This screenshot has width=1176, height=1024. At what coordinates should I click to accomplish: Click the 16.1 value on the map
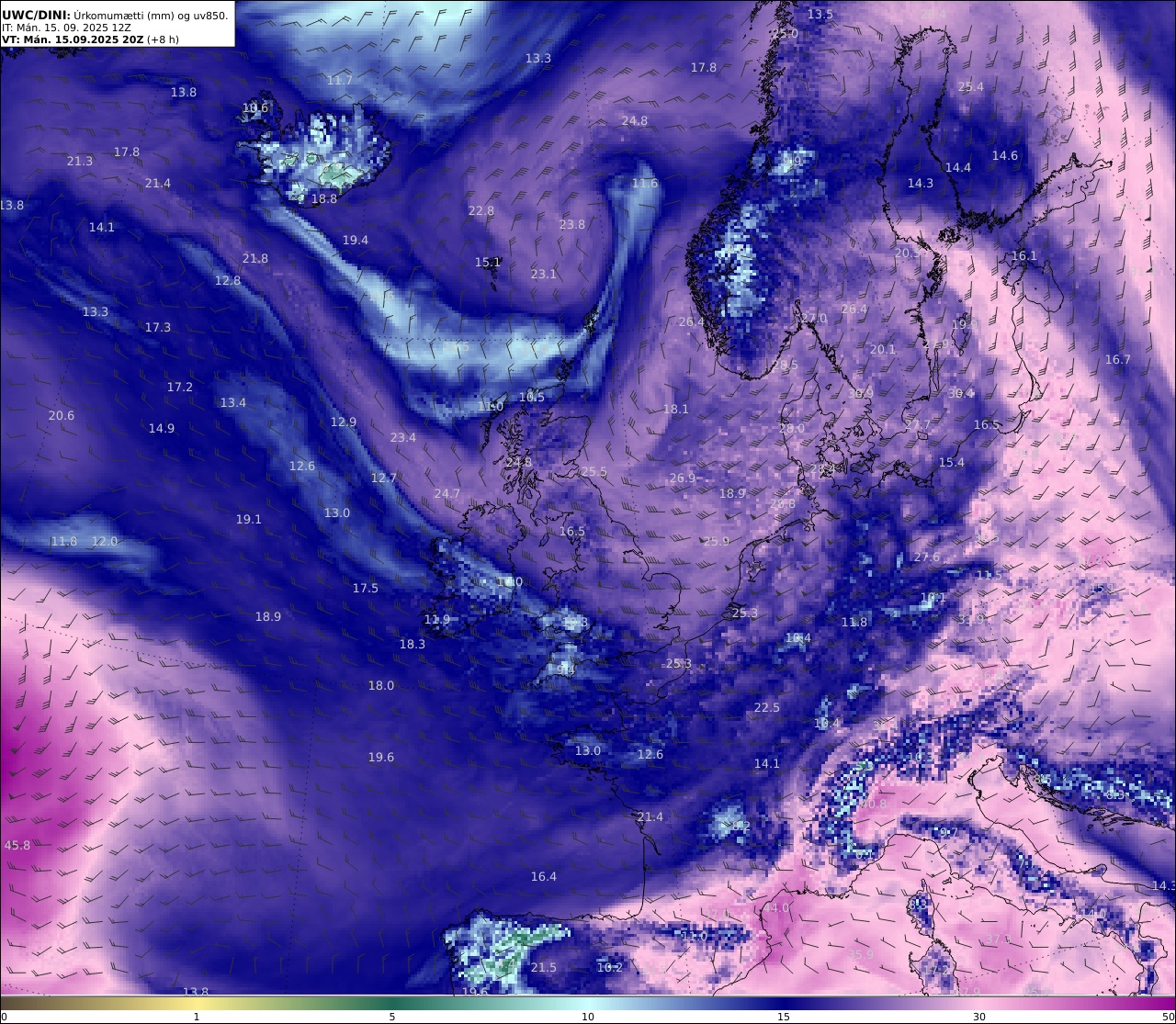click(1024, 256)
